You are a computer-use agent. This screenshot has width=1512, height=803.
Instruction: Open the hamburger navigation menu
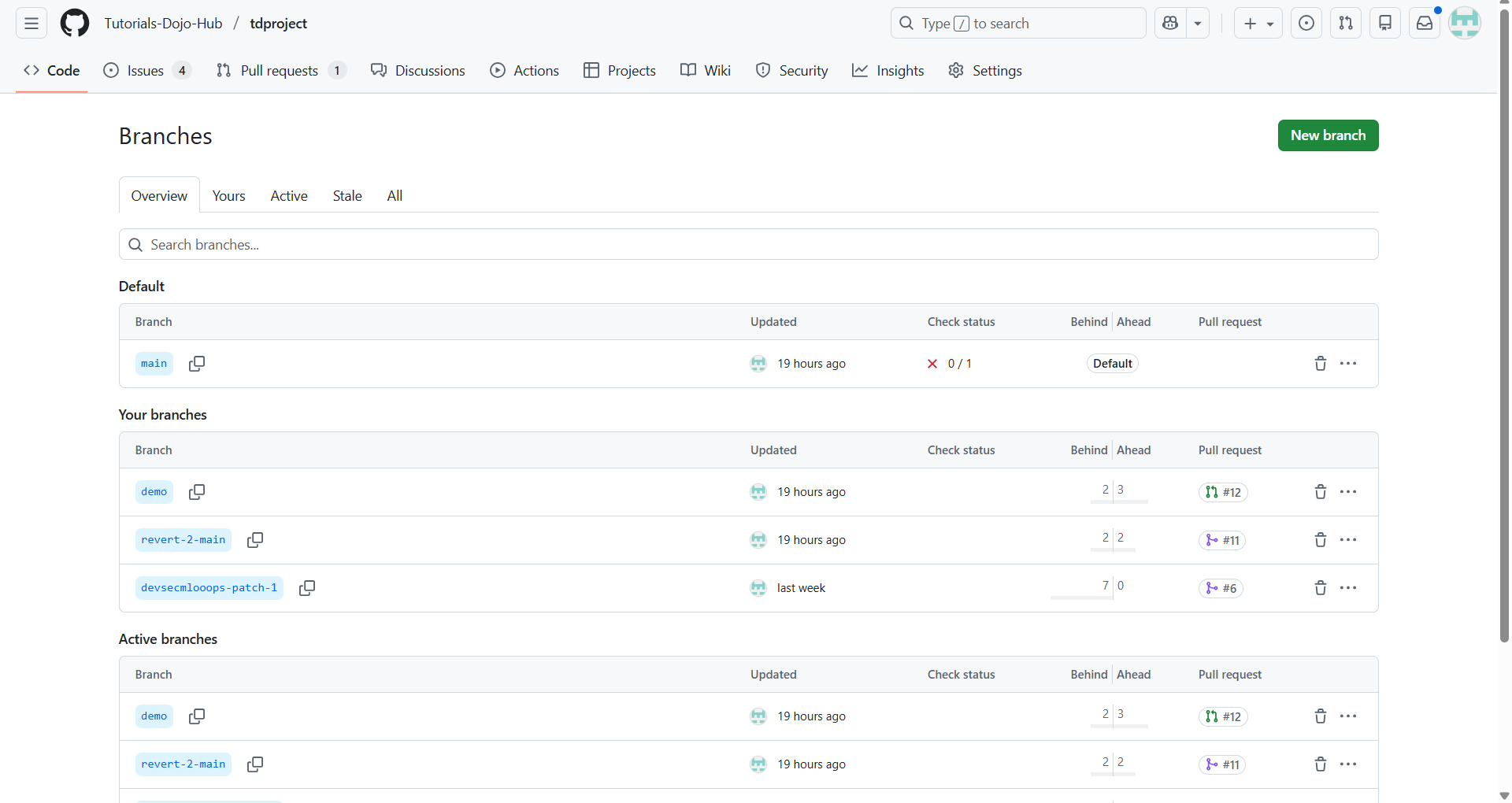(x=31, y=24)
